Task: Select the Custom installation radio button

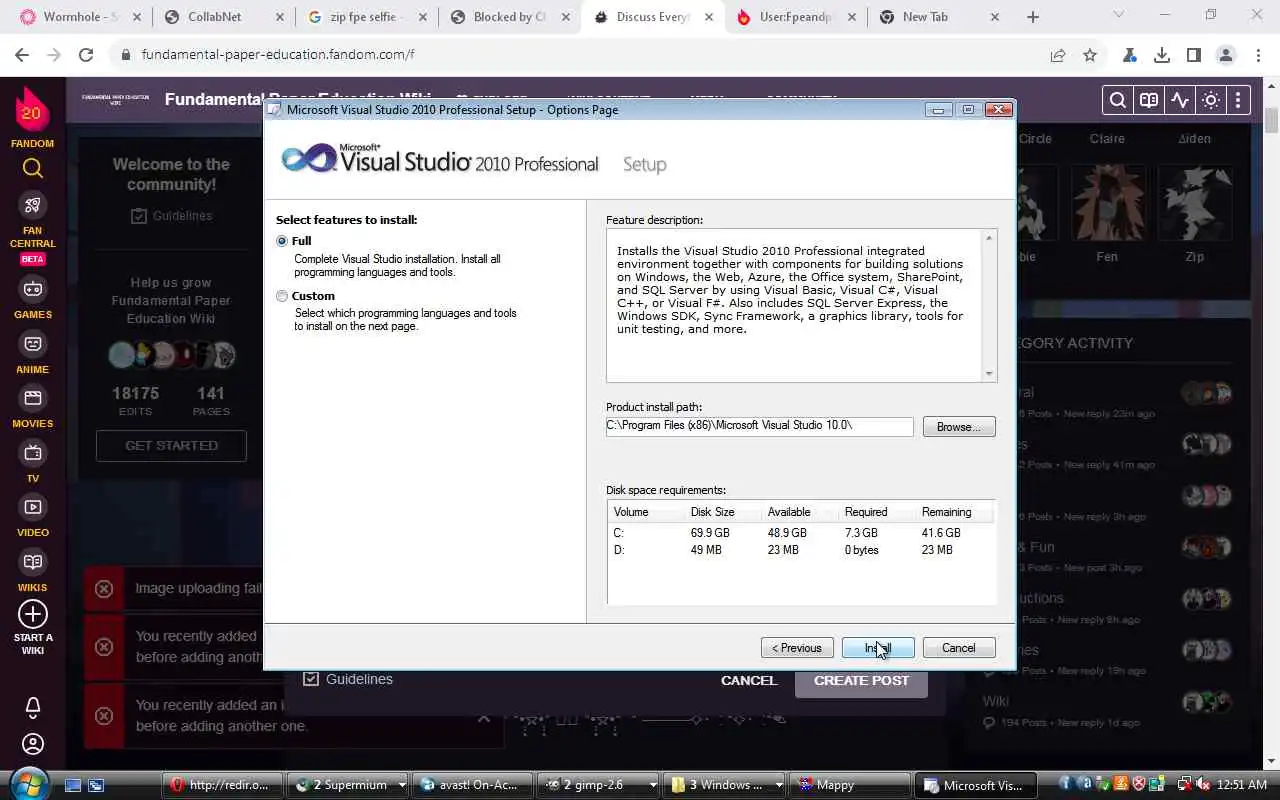Action: click(x=282, y=296)
